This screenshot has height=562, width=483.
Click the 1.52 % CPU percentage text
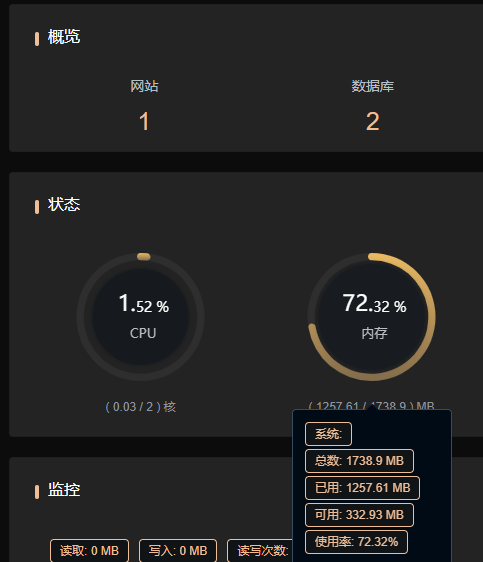(144, 304)
